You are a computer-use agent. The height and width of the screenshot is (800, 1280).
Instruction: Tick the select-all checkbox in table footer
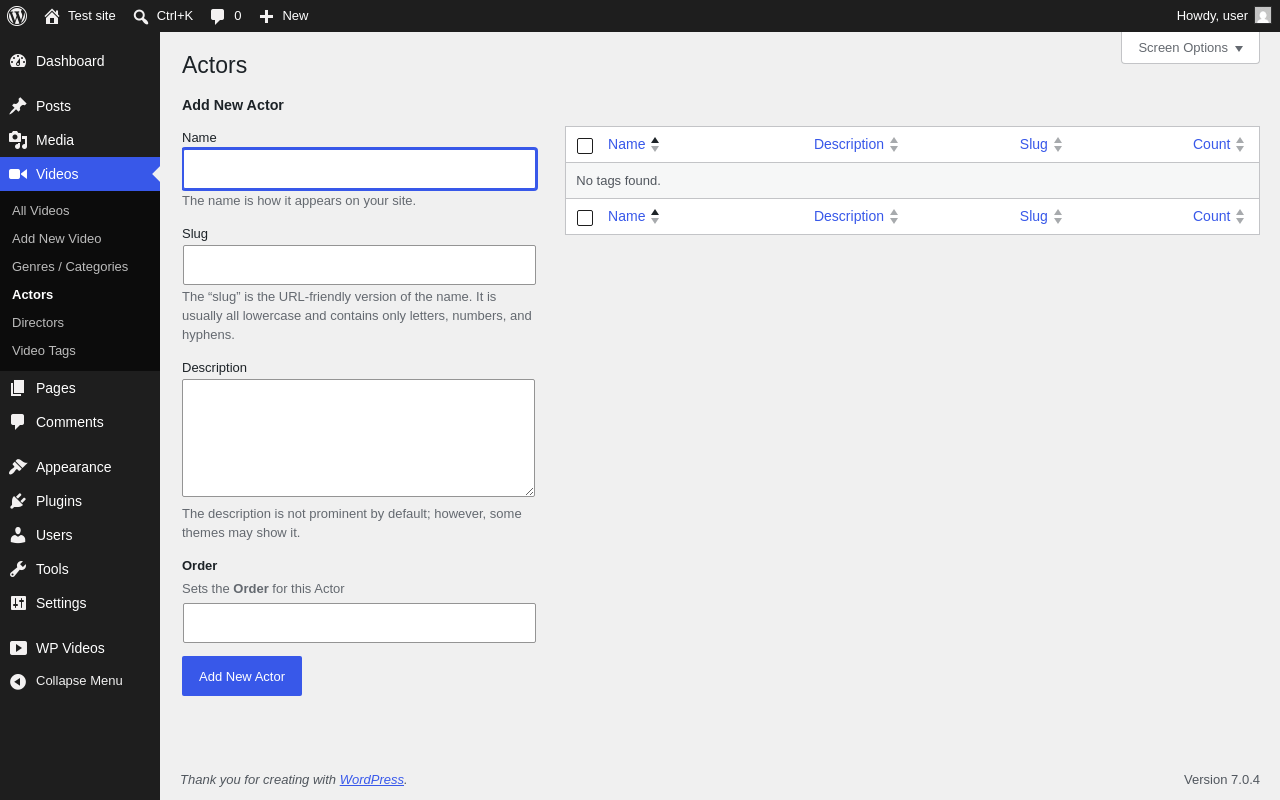click(585, 218)
